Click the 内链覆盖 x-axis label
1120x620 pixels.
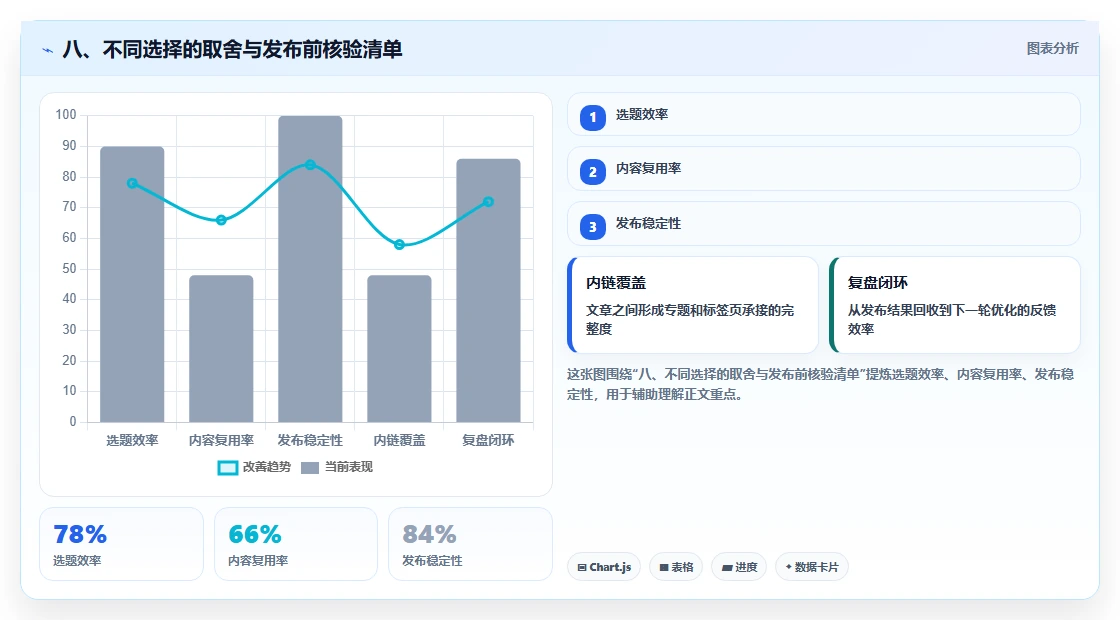[x=399, y=441]
